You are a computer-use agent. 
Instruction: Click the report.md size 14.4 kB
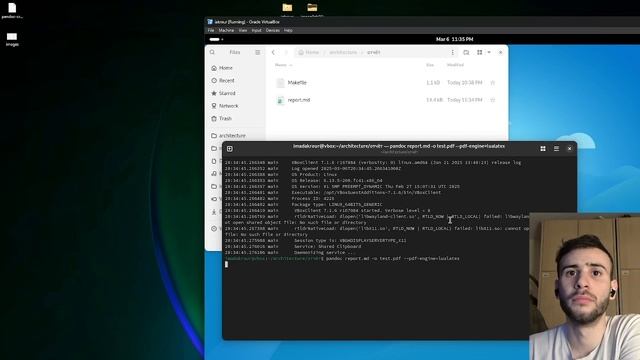[x=433, y=100]
